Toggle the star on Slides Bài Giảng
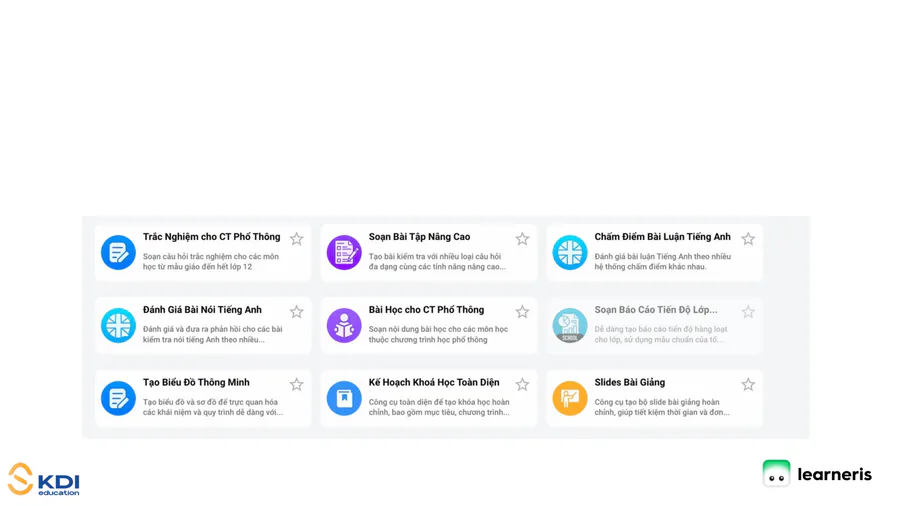900x506 pixels. click(748, 384)
